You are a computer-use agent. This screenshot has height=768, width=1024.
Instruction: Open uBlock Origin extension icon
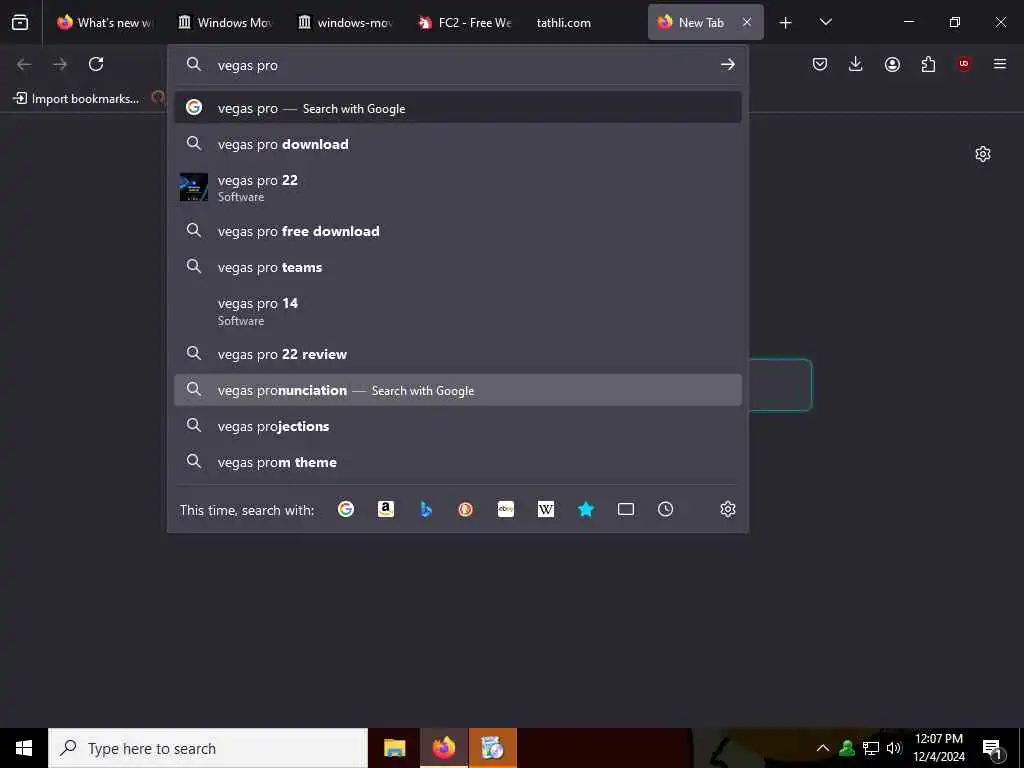pos(964,64)
